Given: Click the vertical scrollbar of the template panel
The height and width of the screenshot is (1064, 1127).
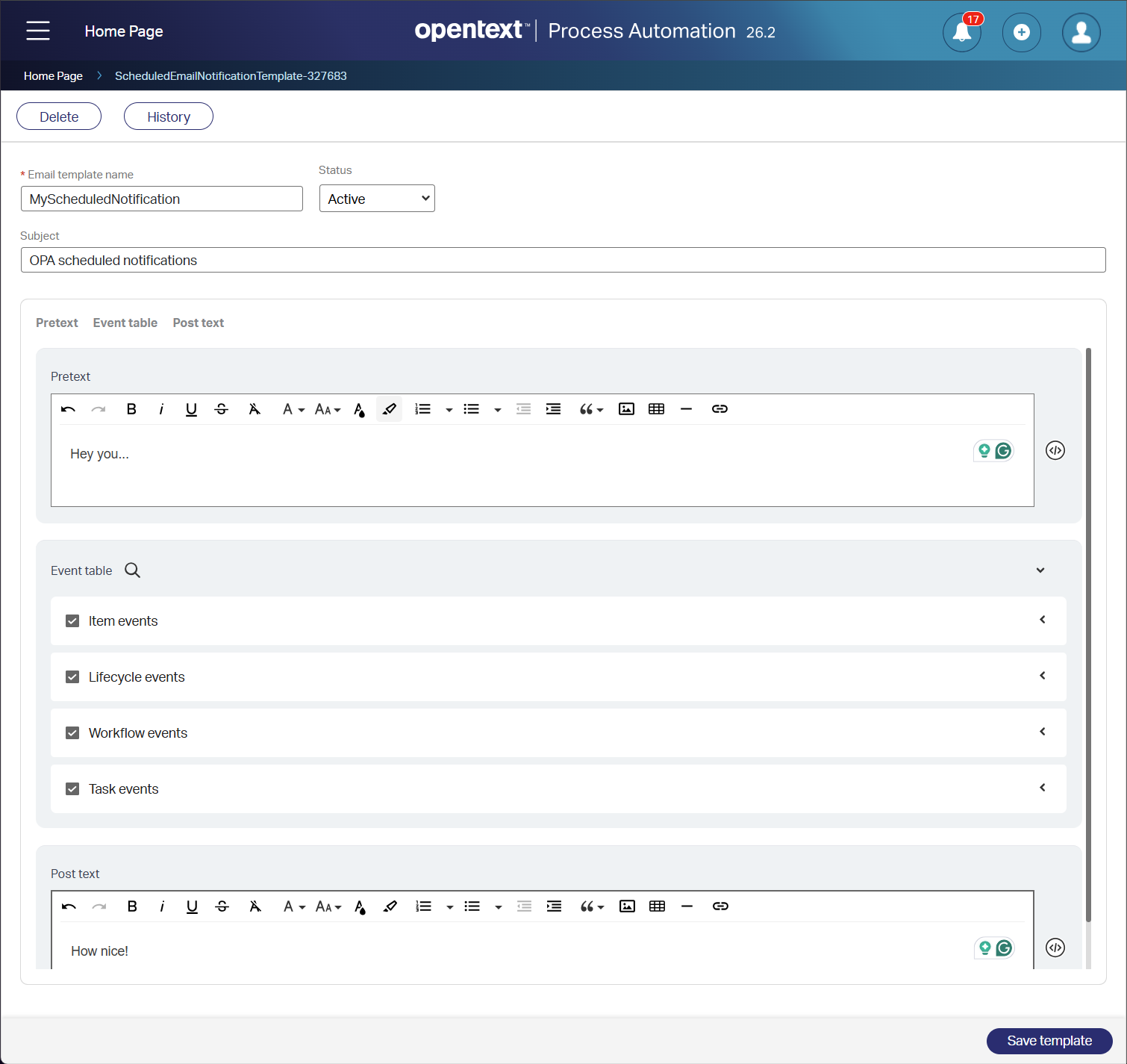Looking at the screenshot, I should [x=1088, y=635].
